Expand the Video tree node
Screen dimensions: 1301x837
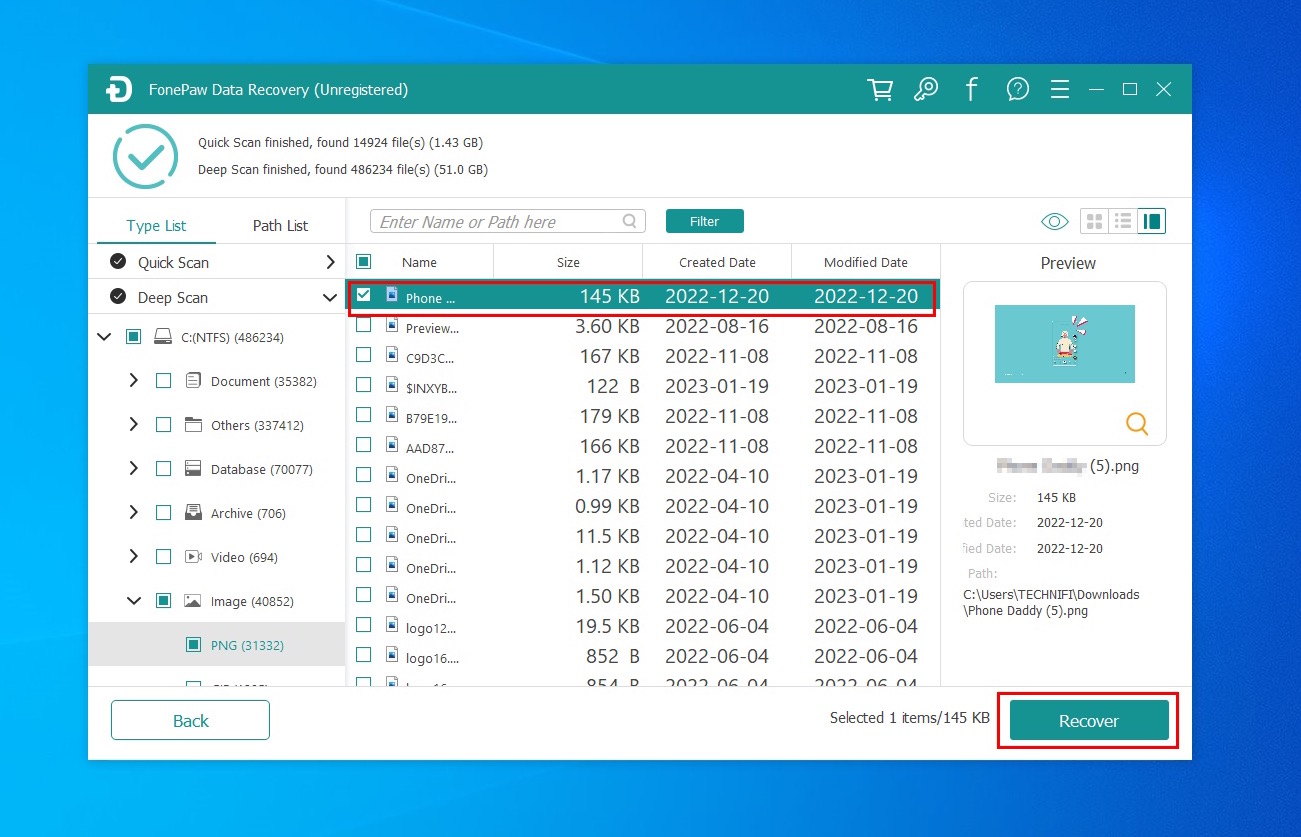coord(134,557)
